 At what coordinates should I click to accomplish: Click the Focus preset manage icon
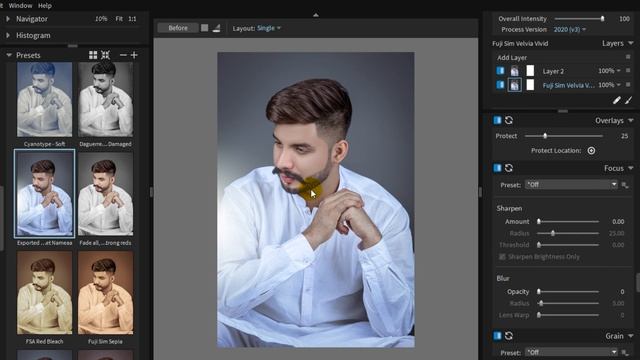click(x=625, y=185)
